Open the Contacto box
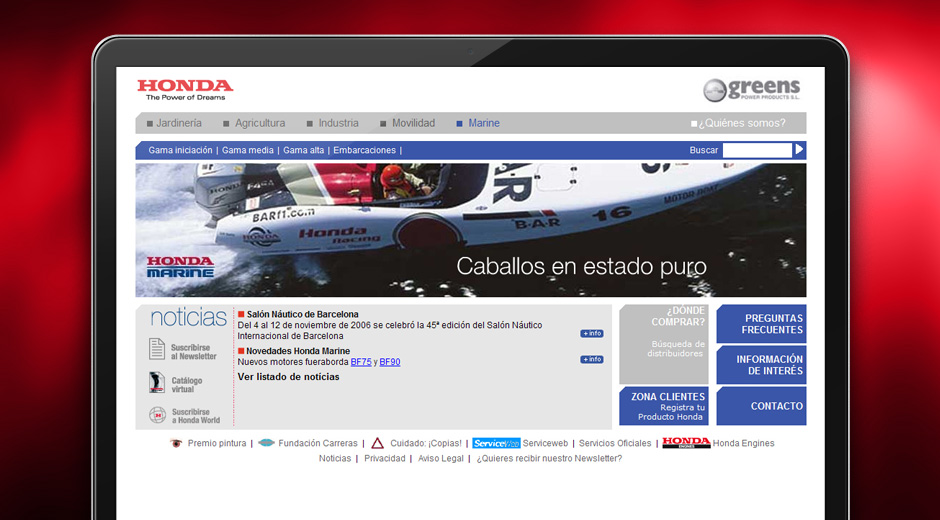Viewport: 940px width, 520px height. point(761,406)
